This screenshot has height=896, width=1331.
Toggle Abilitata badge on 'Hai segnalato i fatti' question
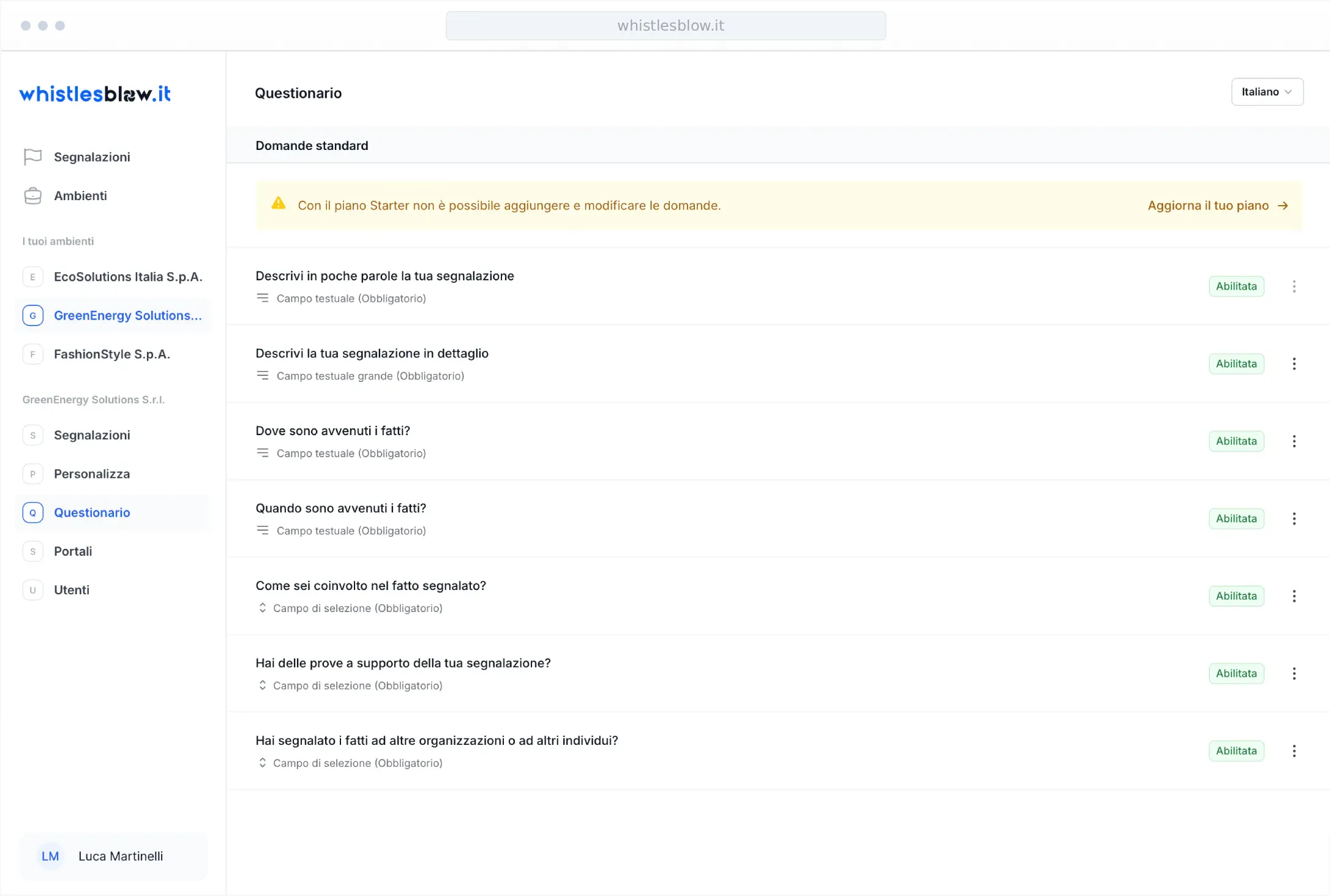click(x=1236, y=751)
